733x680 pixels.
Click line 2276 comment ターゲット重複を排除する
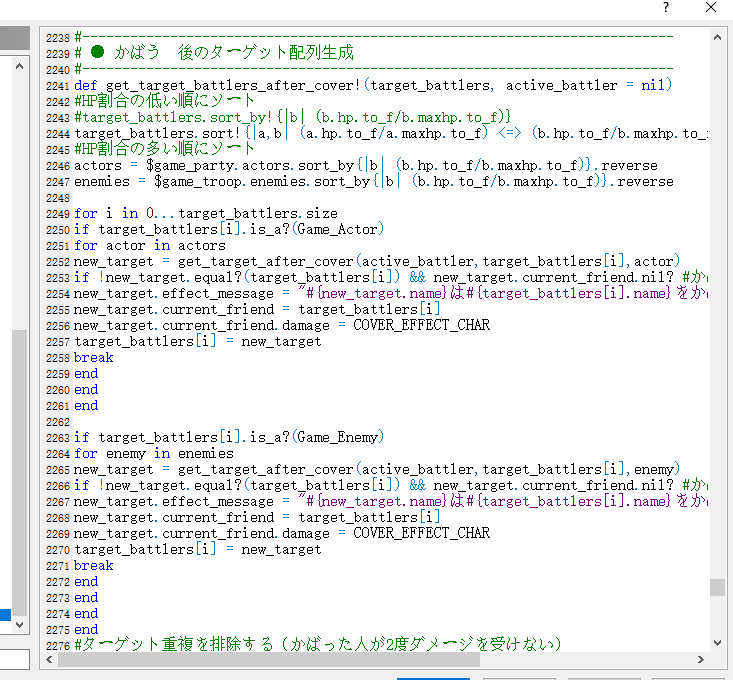point(317,644)
